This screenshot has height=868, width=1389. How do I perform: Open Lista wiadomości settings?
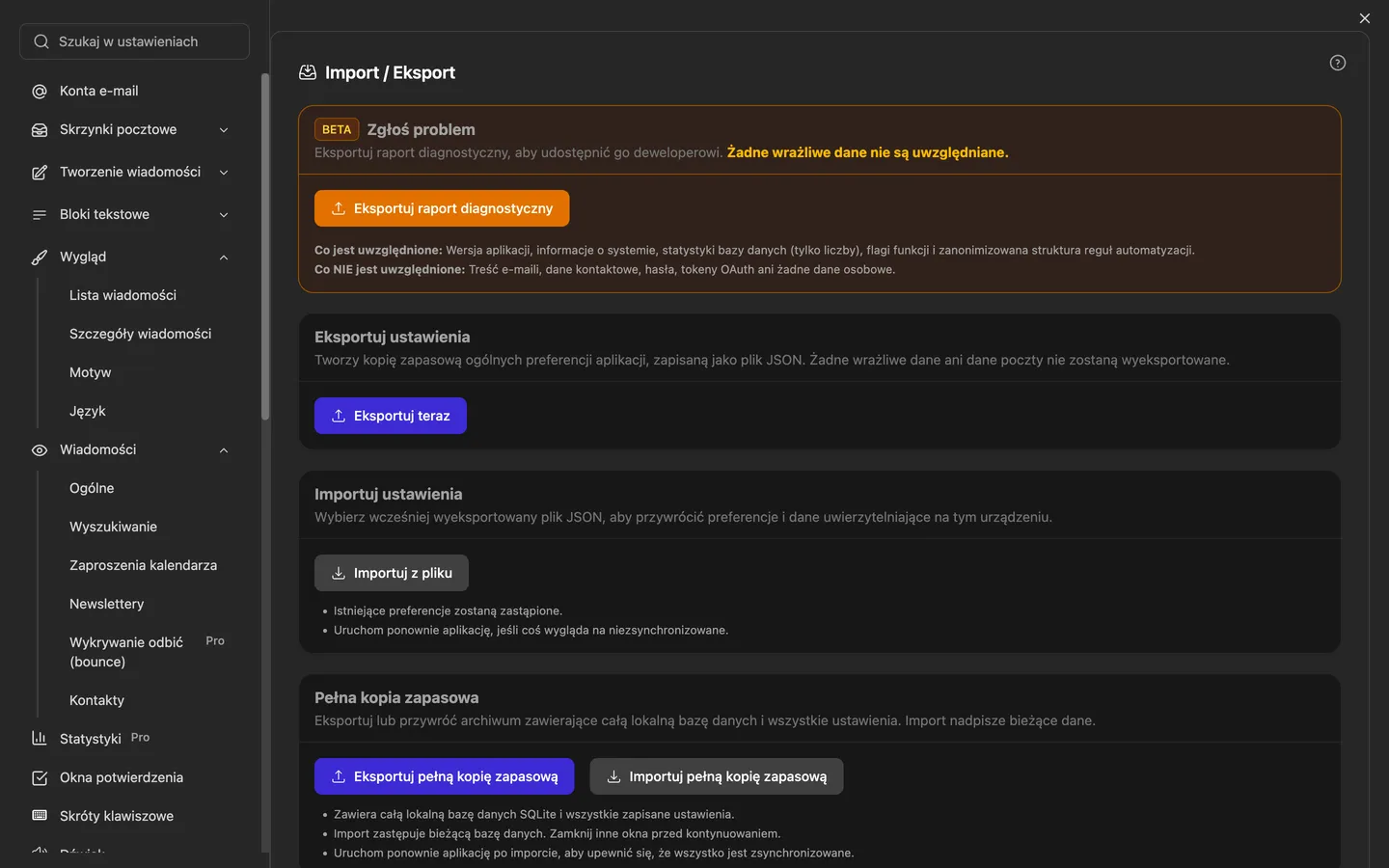click(x=123, y=295)
